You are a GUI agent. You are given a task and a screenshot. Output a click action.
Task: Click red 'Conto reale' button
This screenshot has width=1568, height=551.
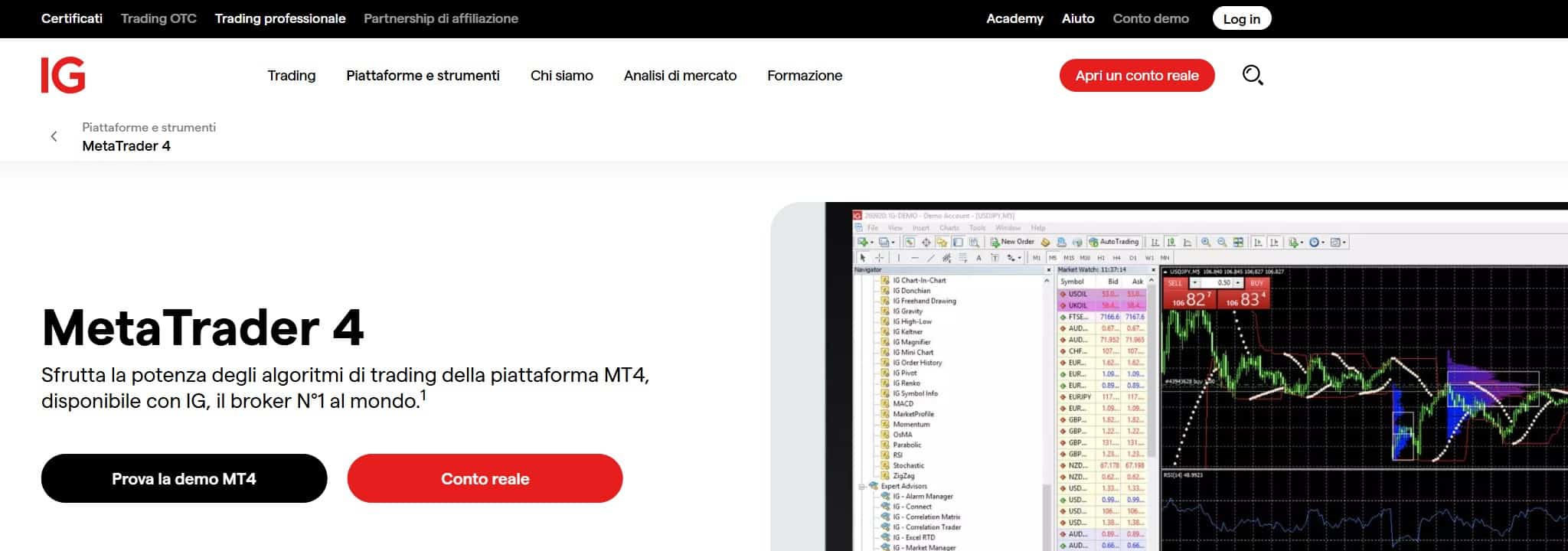pyautogui.click(x=485, y=478)
